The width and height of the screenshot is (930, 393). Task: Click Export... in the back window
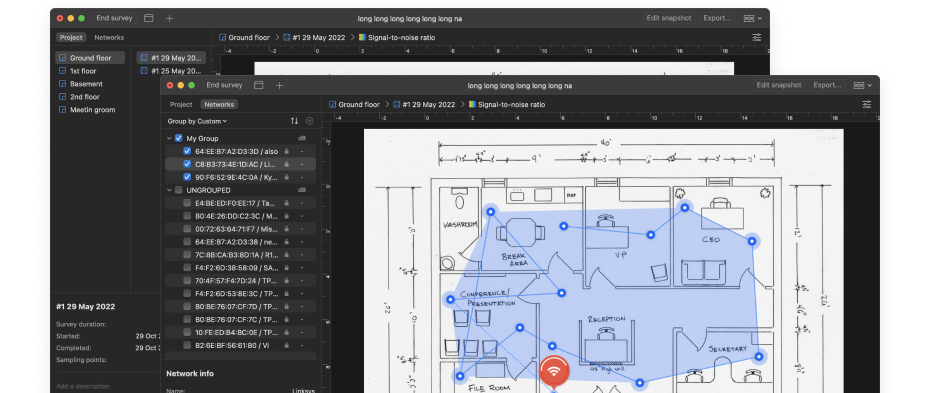pyautogui.click(x=717, y=18)
